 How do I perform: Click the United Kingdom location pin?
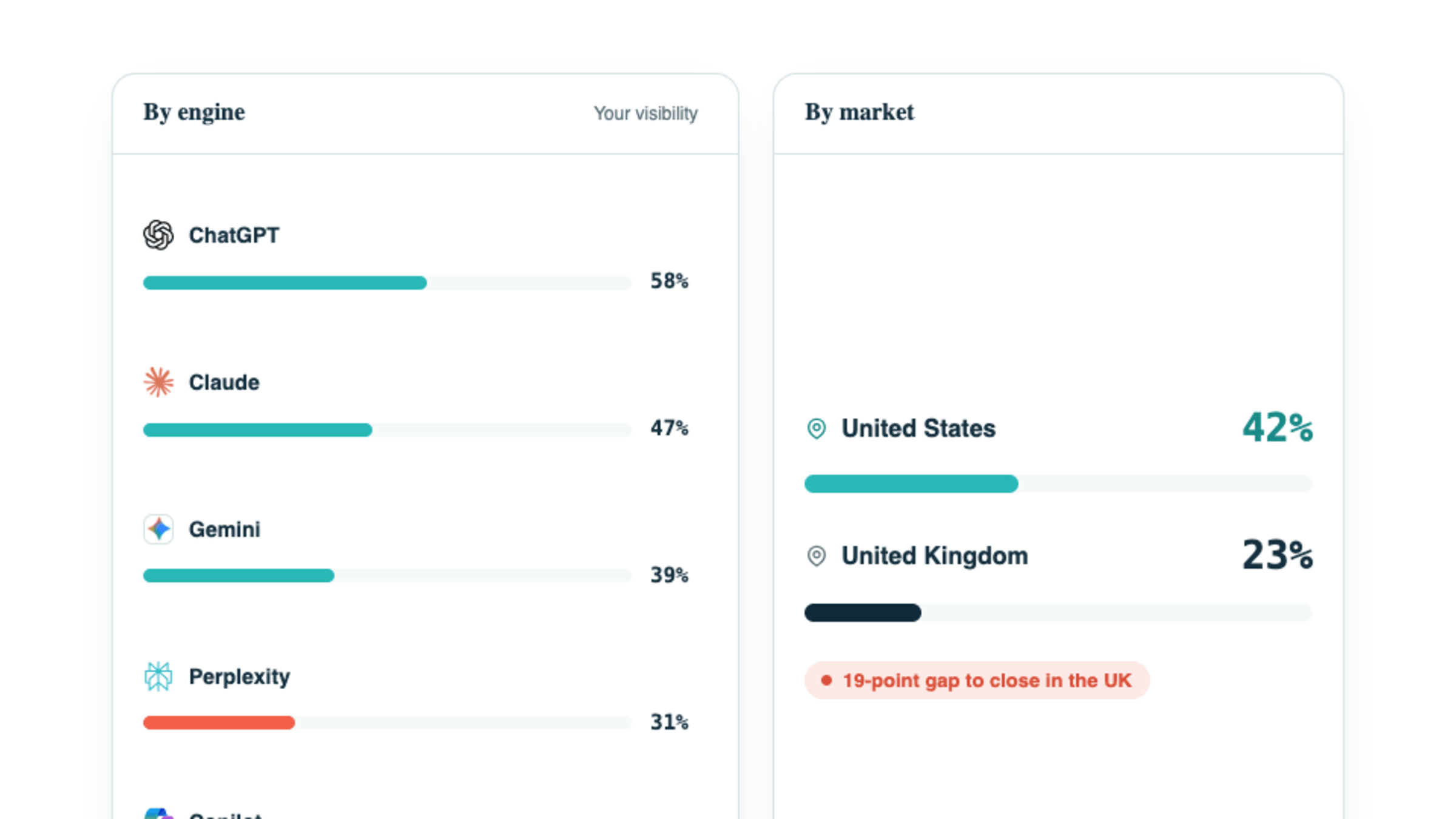pyautogui.click(x=817, y=556)
